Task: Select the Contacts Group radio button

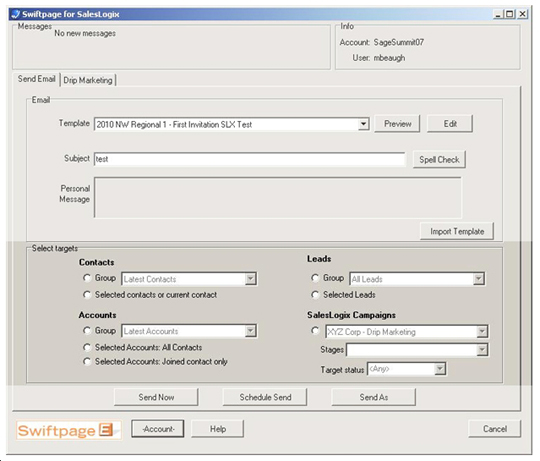Action: point(87,278)
